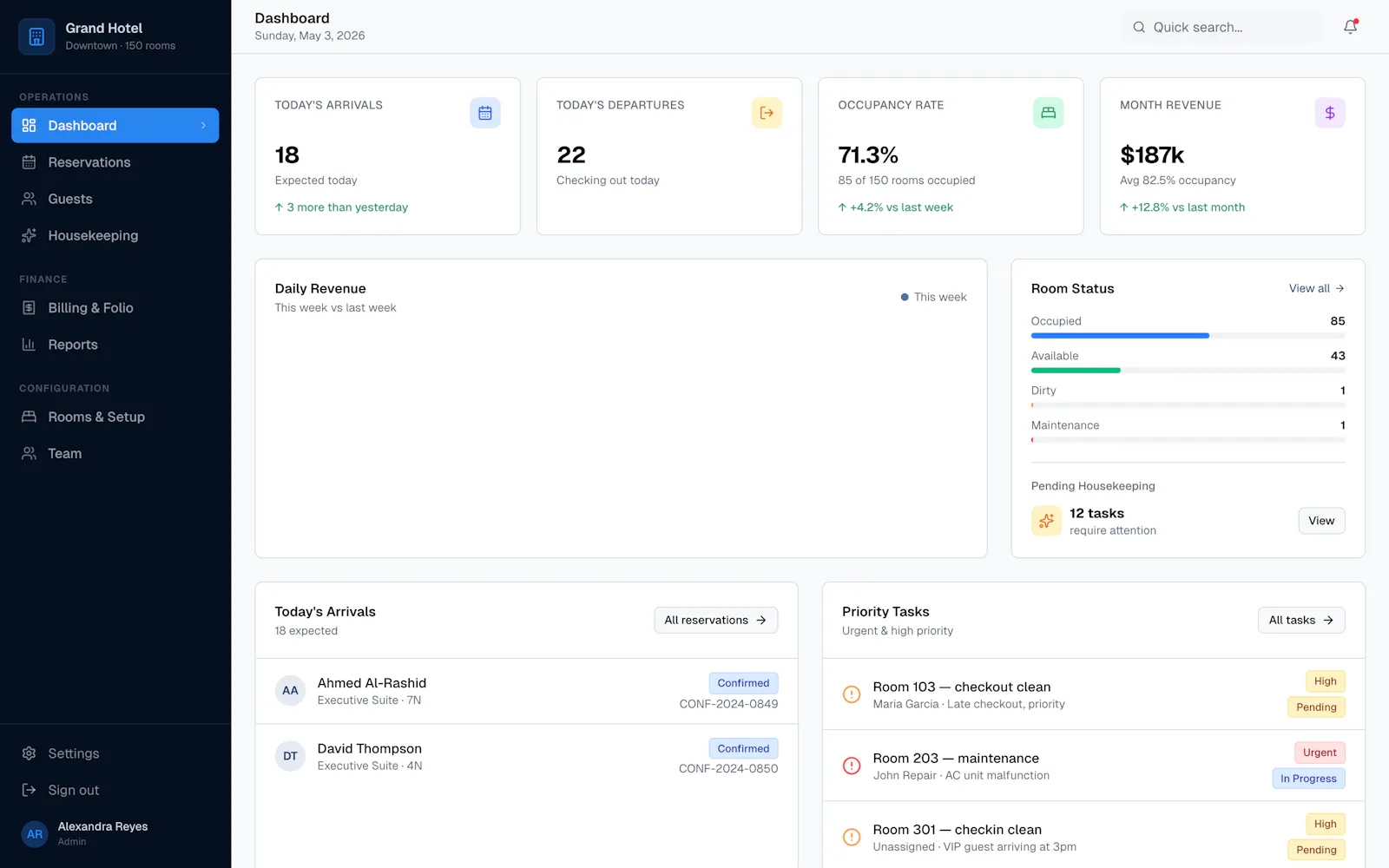
Task: Open Rooms & Setup configuration
Action: 115,417
